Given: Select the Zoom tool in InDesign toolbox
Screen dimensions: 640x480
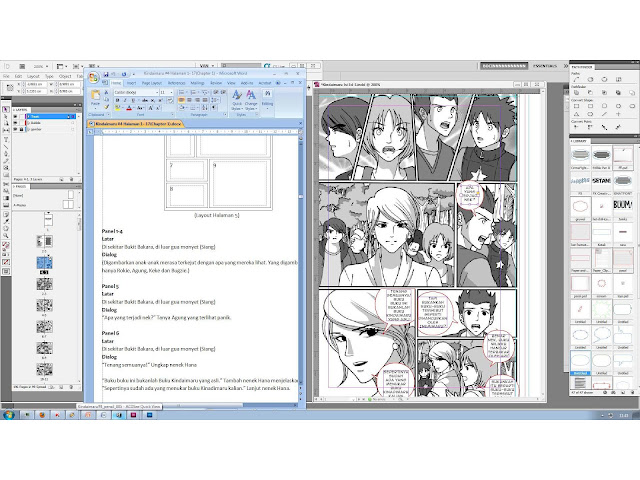Looking at the screenshot, I should [6, 236].
